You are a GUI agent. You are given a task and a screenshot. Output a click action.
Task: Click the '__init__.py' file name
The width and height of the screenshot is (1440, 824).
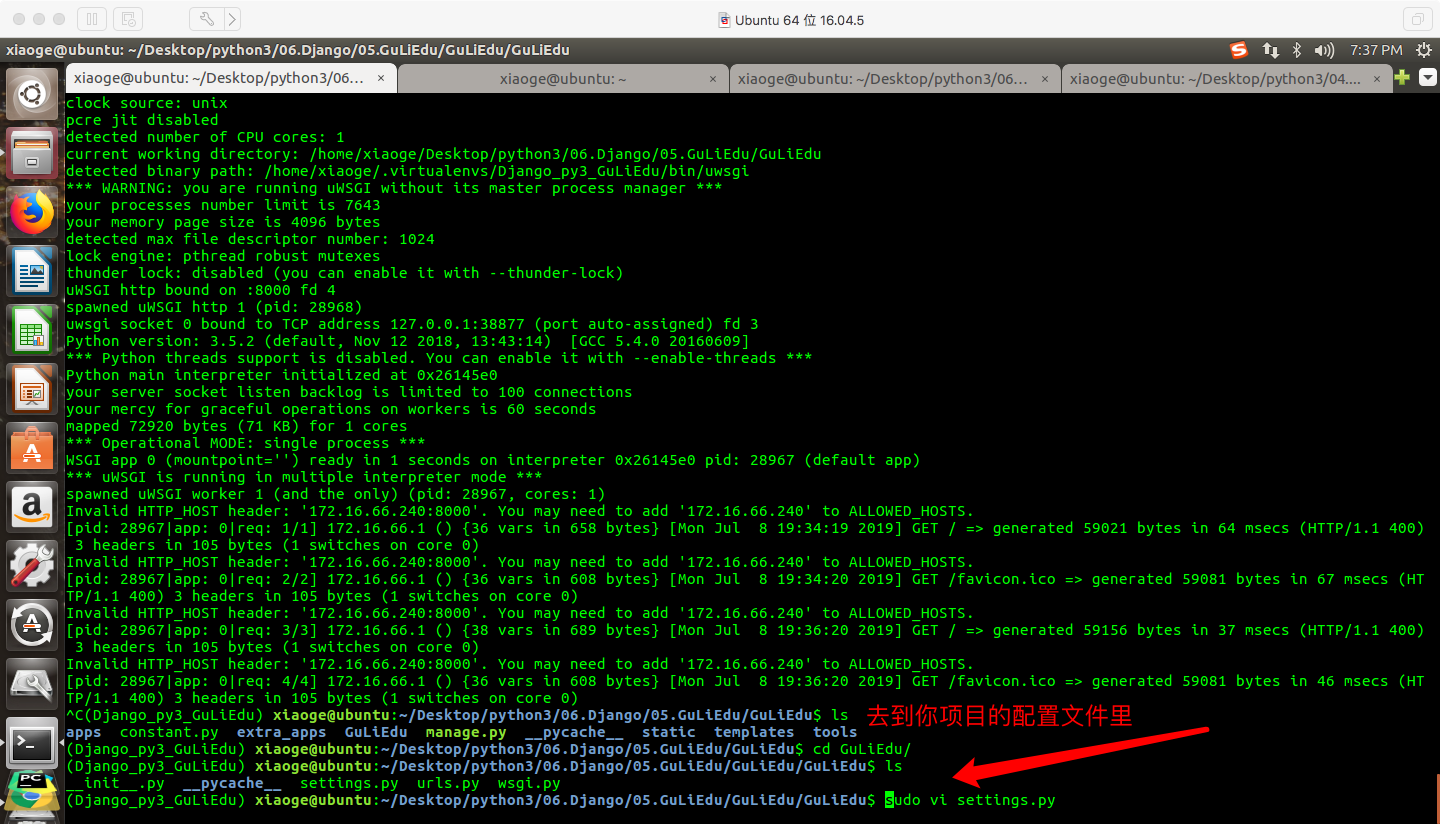pos(115,783)
